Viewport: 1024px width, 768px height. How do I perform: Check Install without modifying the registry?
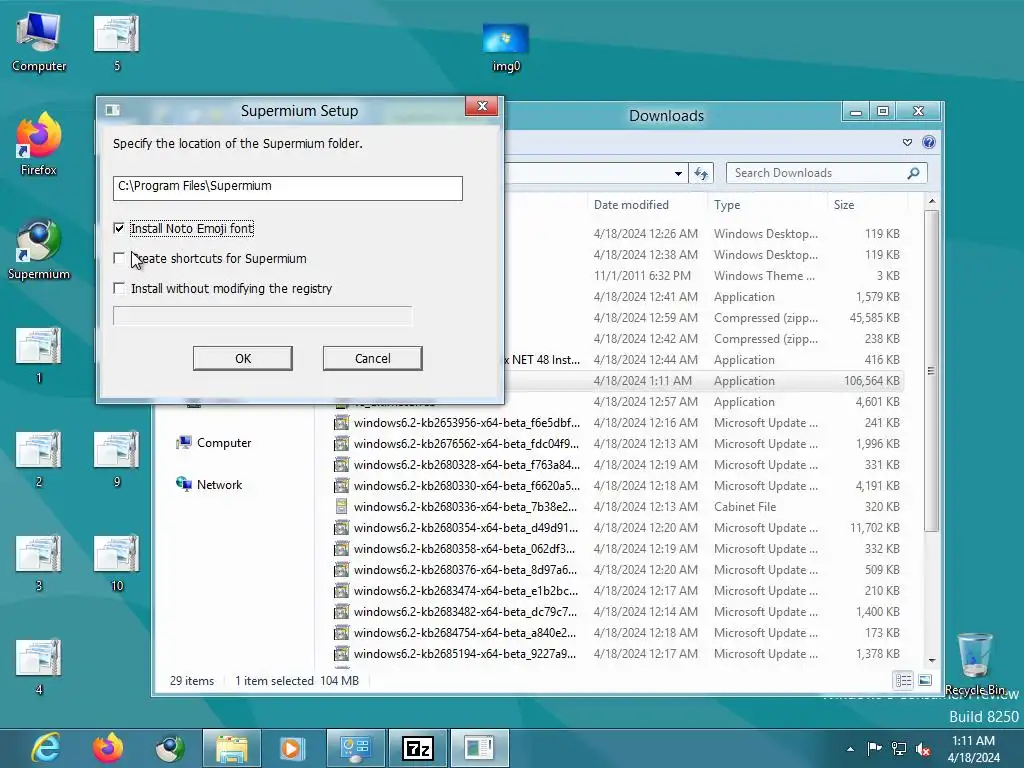119,288
